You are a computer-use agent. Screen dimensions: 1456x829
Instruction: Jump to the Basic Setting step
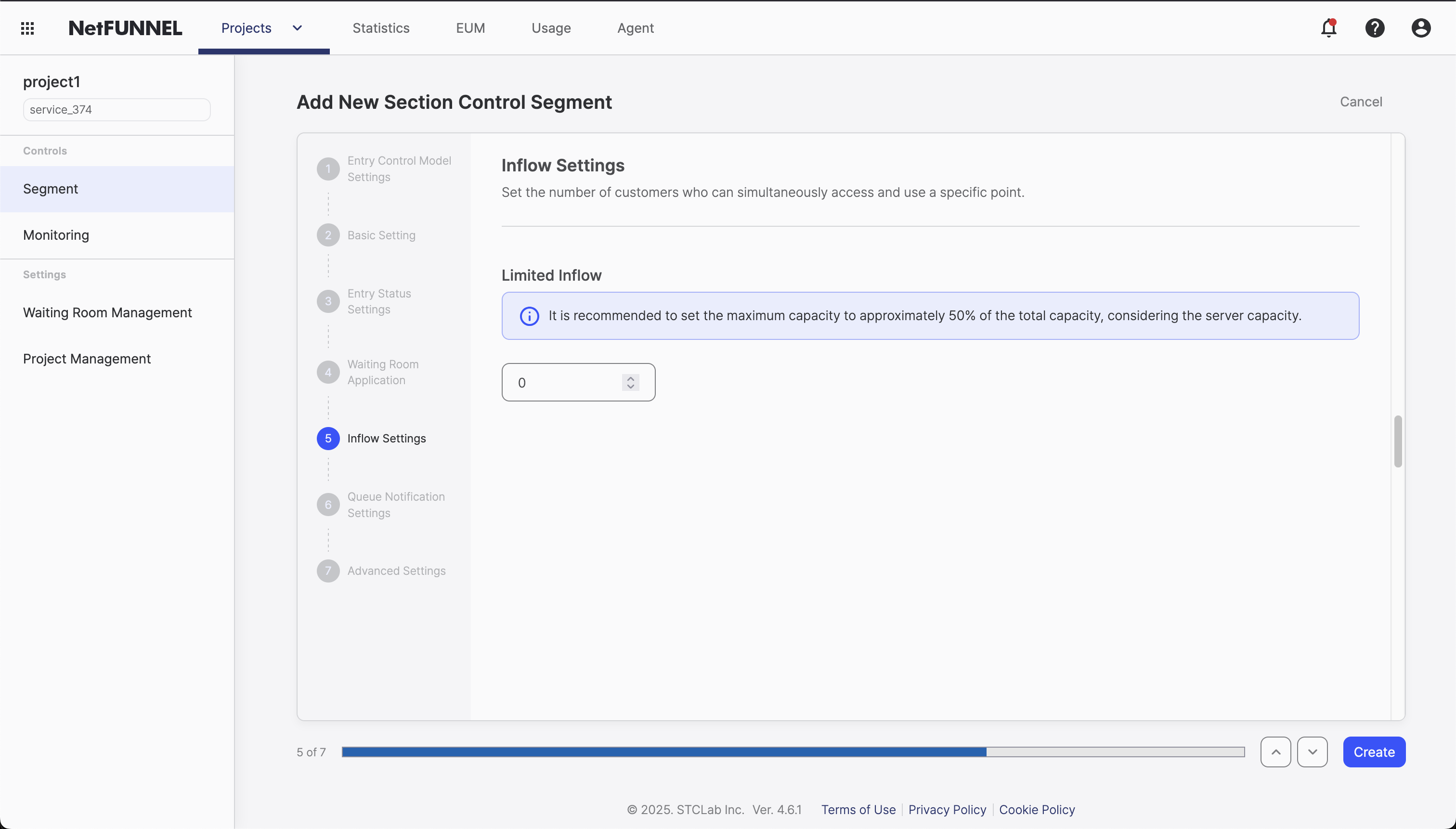point(381,234)
